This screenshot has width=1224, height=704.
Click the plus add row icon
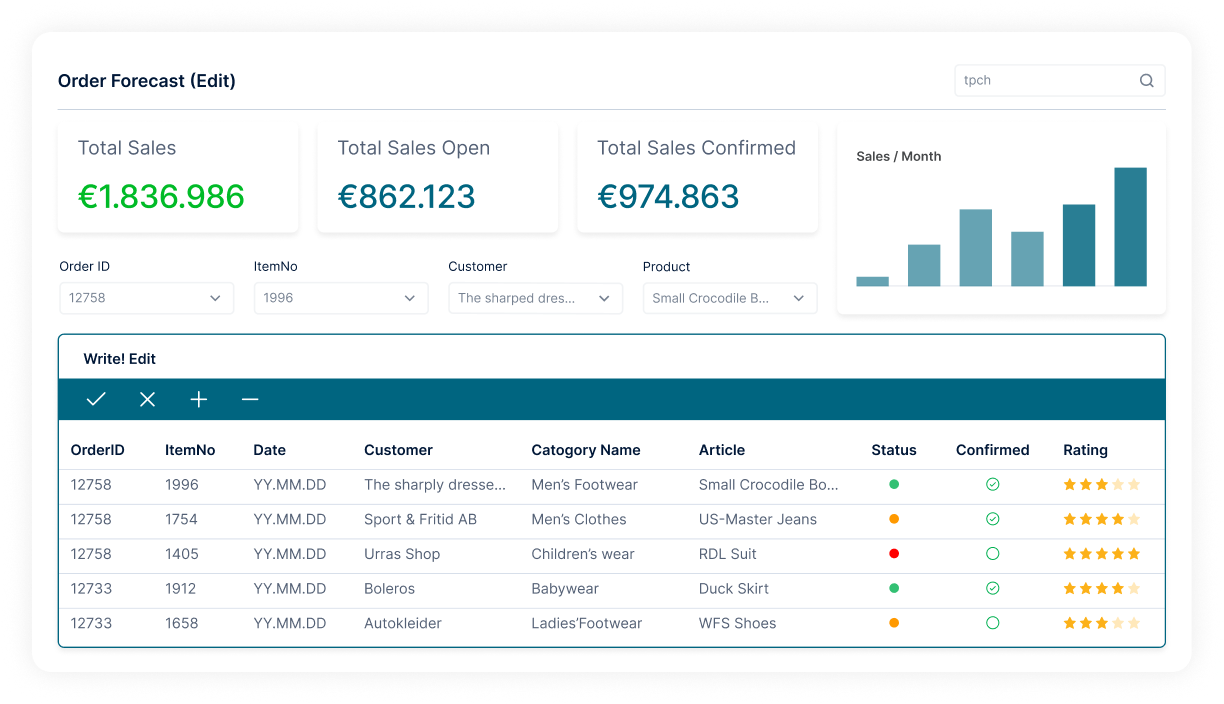[x=199, y=400]
